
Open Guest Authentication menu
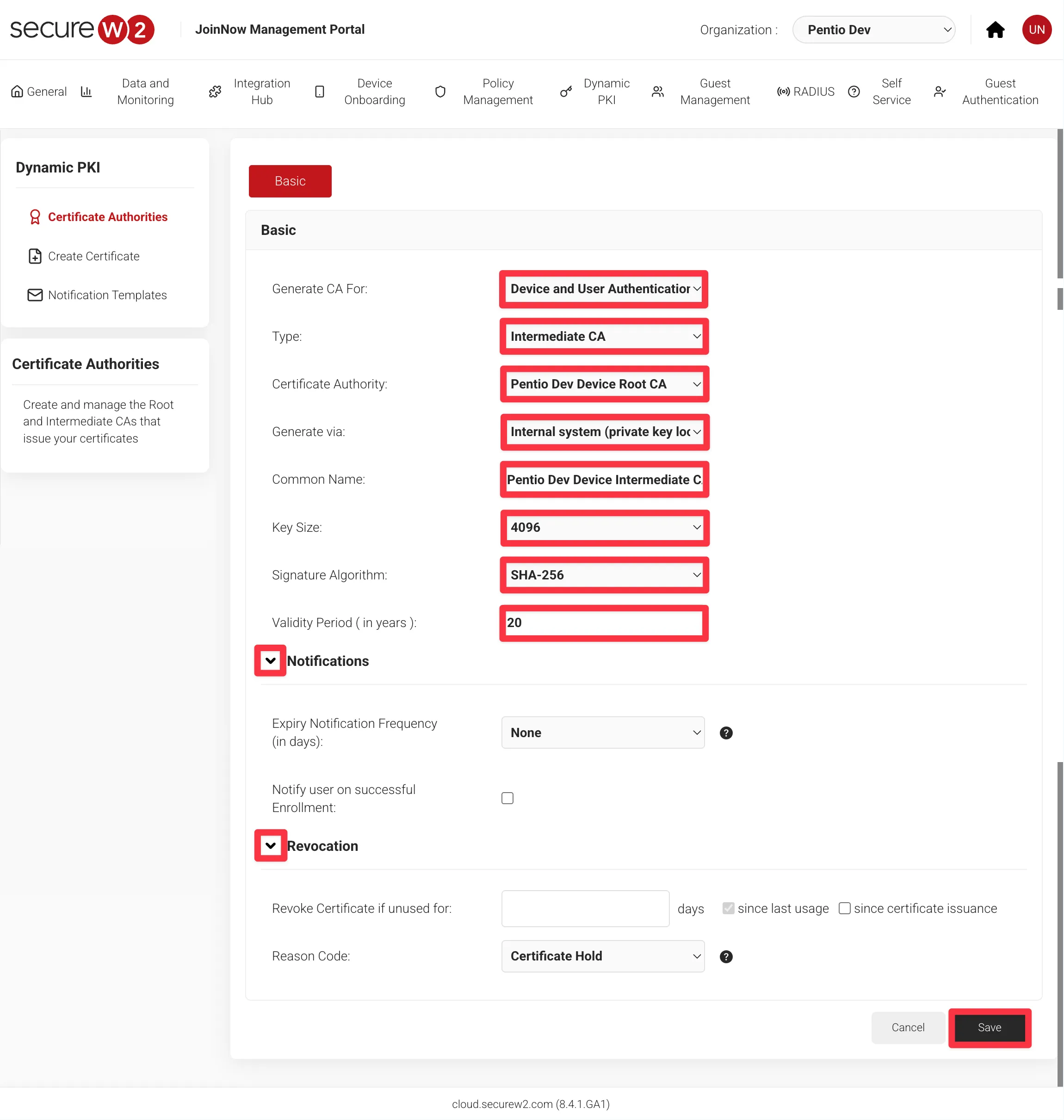pos(1000,91)
